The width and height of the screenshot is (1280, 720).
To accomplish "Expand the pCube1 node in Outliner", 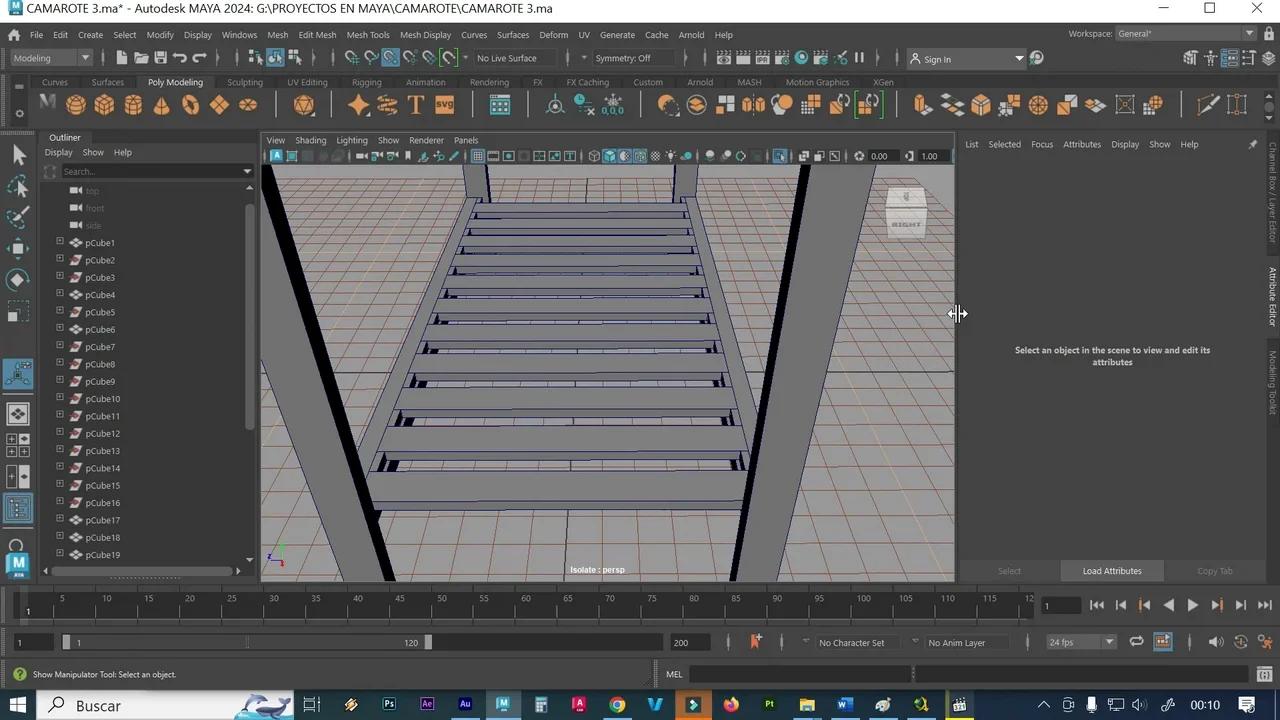I will pos(60,242).
